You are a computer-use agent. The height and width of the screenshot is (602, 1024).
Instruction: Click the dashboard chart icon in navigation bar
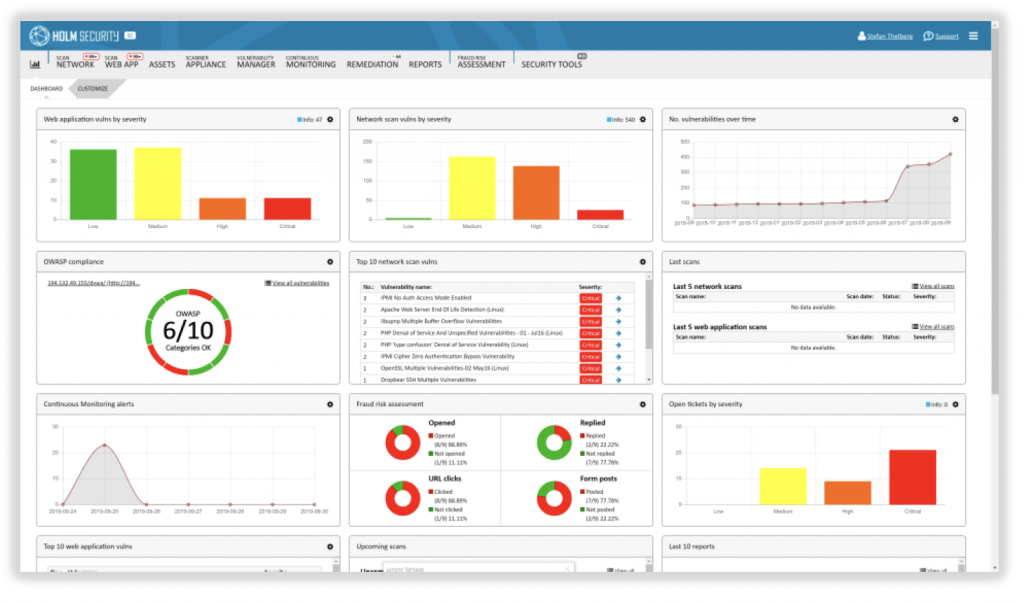35,64
